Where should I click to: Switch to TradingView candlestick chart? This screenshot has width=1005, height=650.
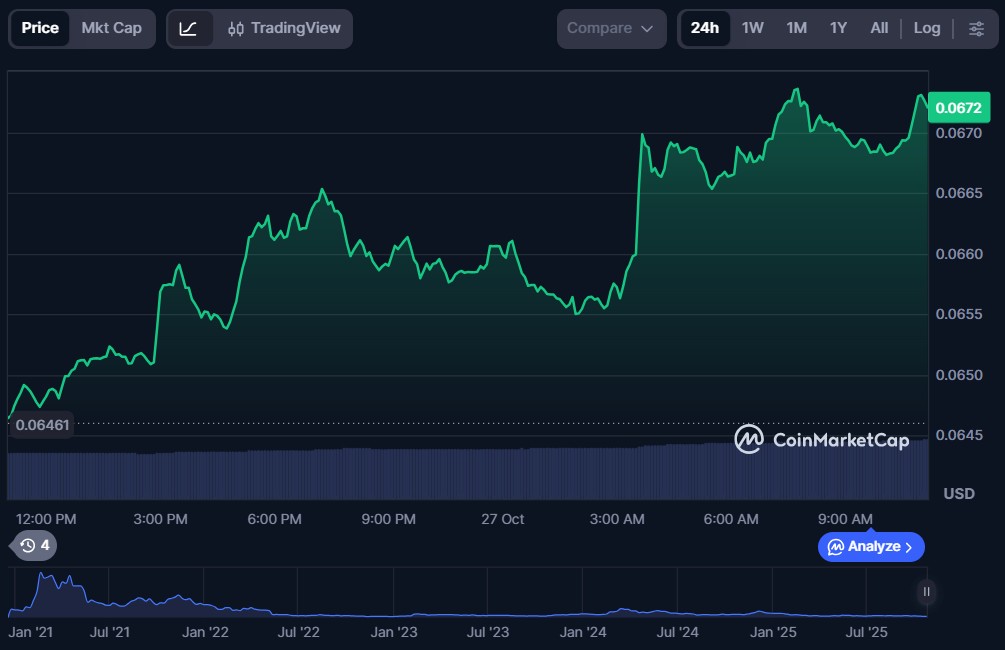pos(283,28)
